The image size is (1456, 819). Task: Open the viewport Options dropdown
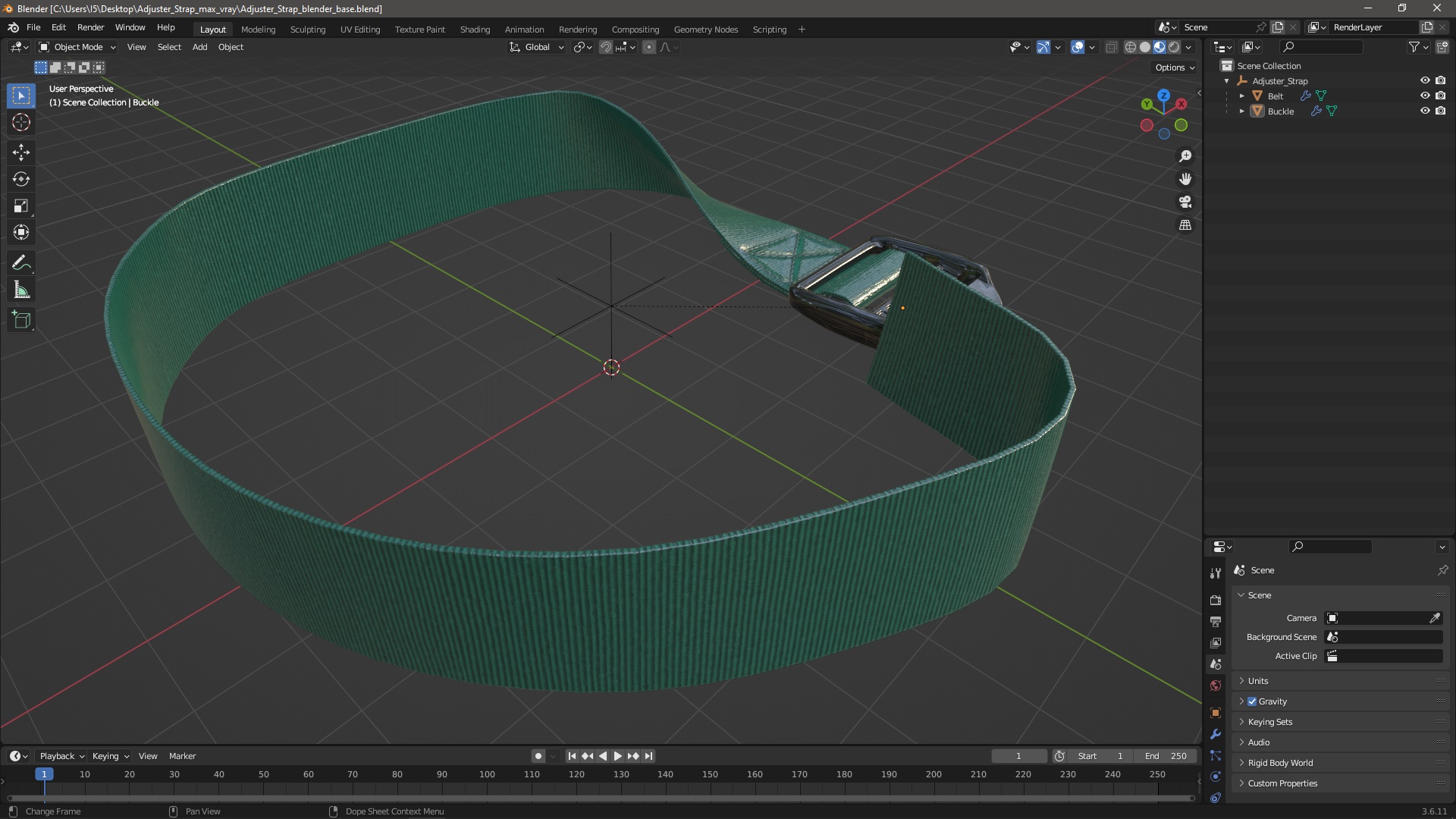click(x=1174, y=67)
